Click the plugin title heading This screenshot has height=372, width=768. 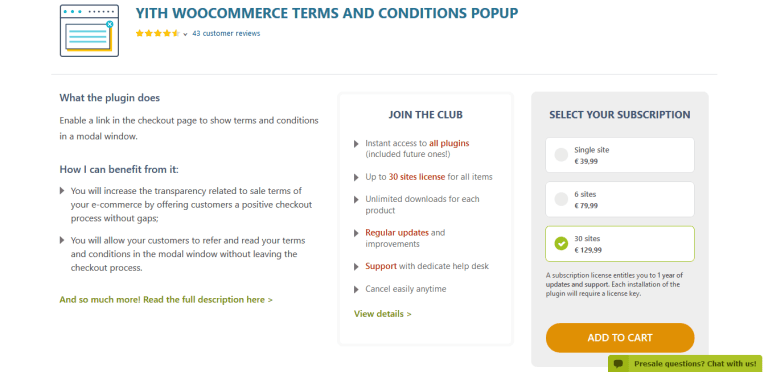pyautogui.click(x=327, y=13)
